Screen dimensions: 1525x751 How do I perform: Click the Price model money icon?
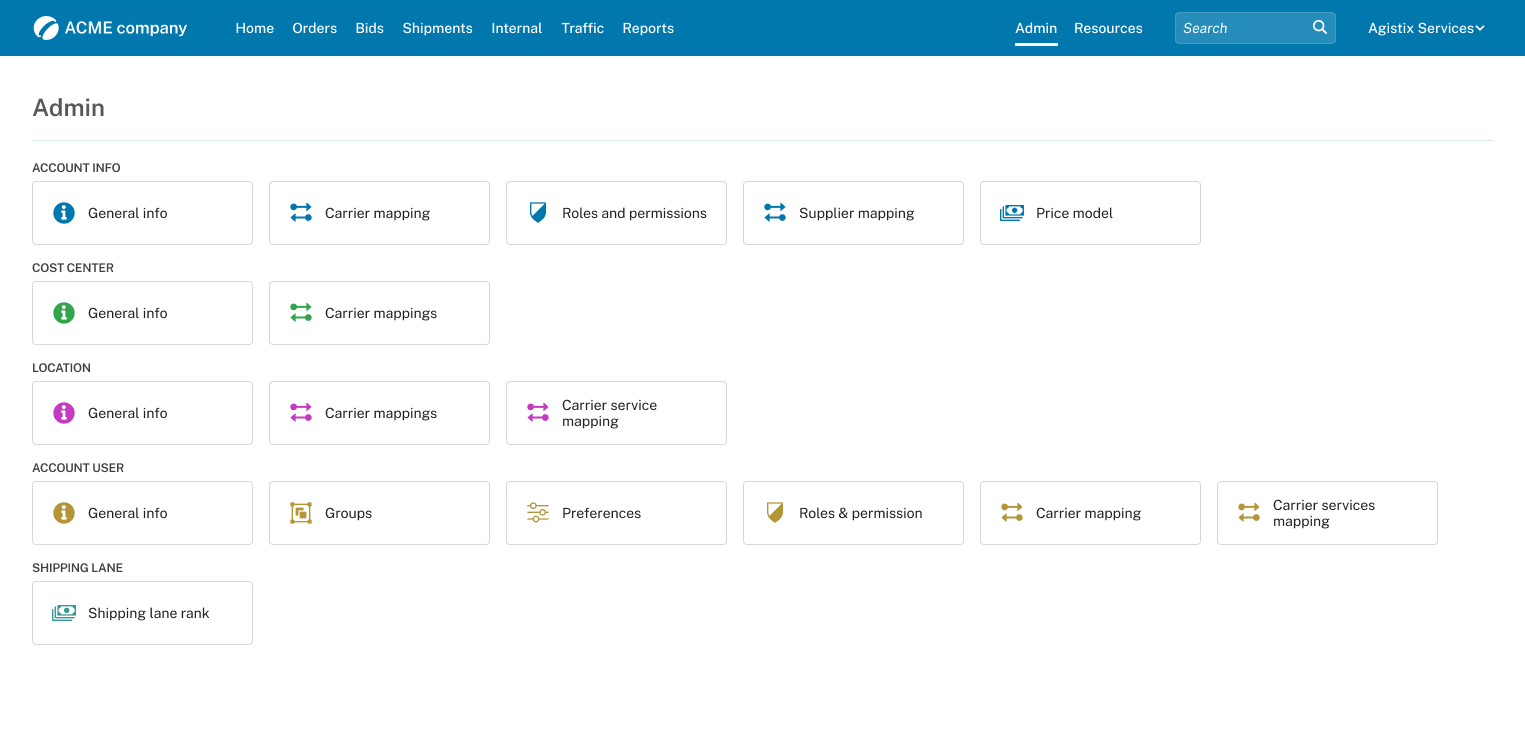pos(1012,213)
